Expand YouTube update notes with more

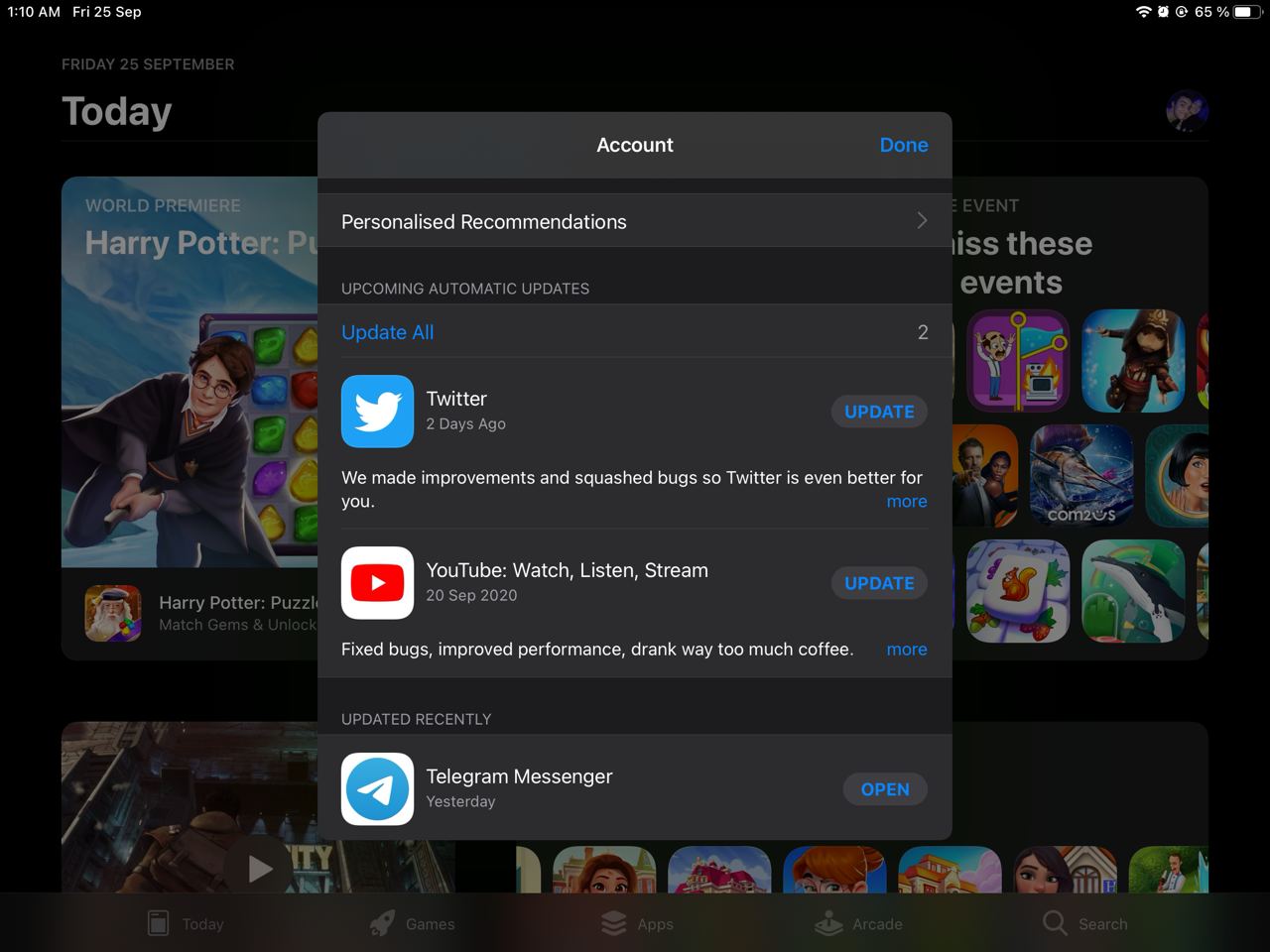pos(907,650)
